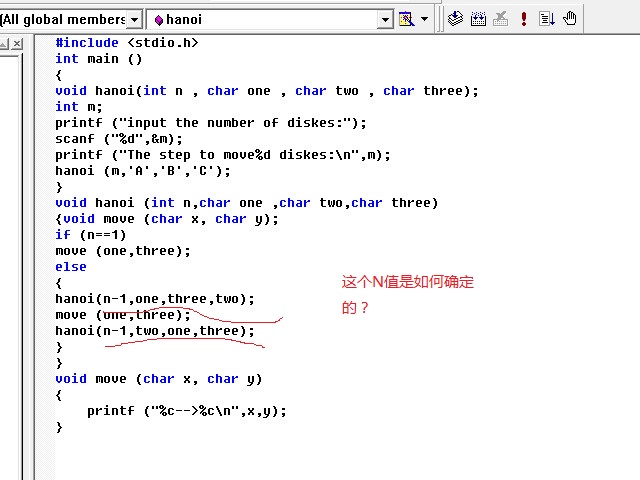
Task: Toggle a breakpoint with the hand icon
Action: 570,18
